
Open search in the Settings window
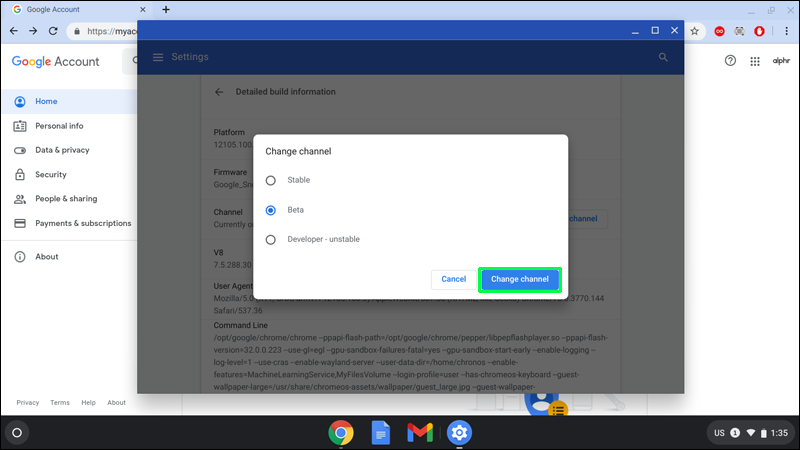coord(663,57)
